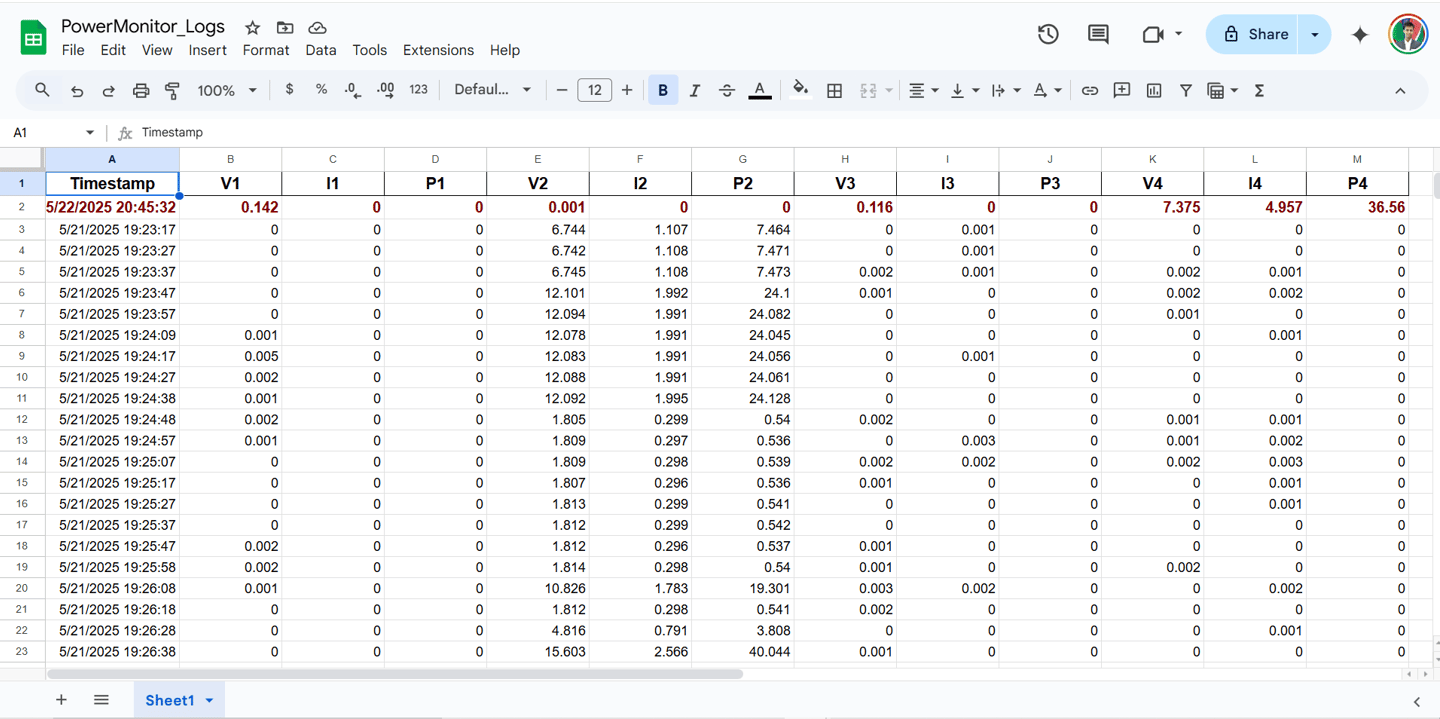Open the File menu
The width and height of the screenshot is (1440, 719).
click(x=73, y=50)
